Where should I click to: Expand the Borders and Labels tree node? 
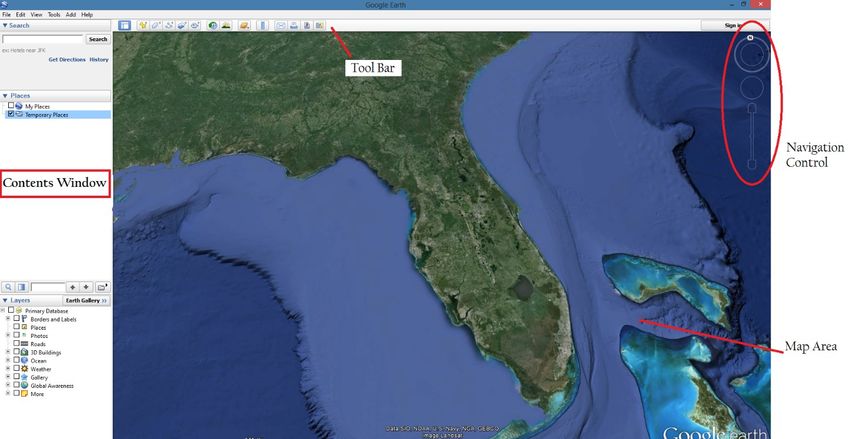[8, 318]
